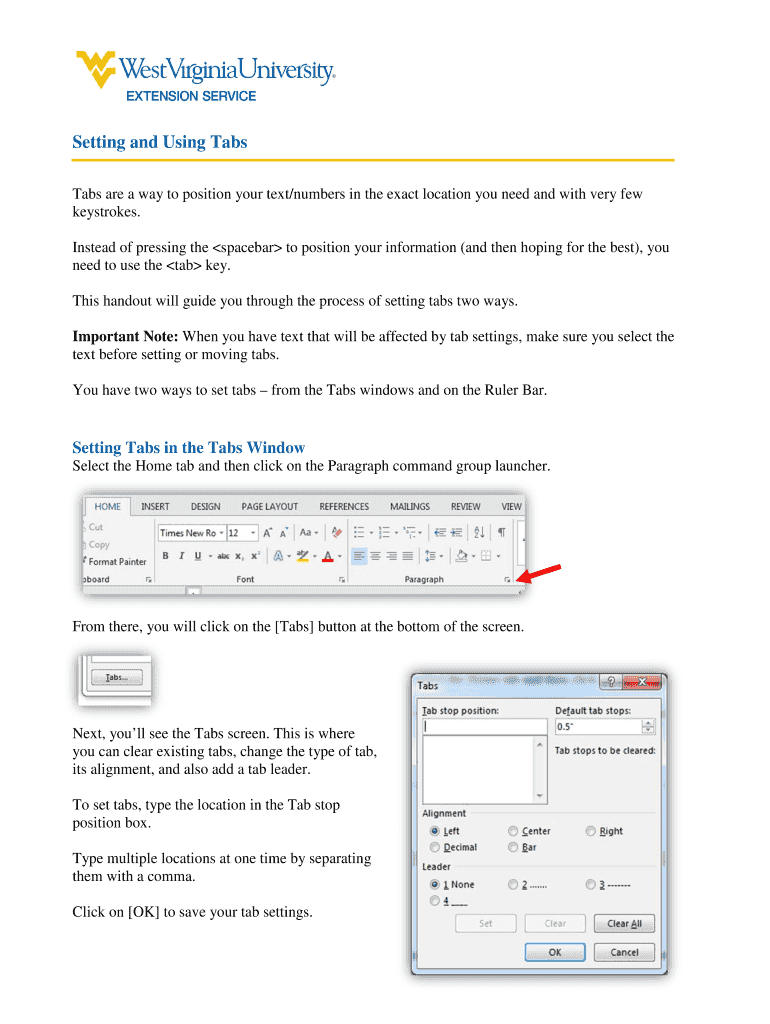Click the Show/Hide paragraph marks icon

tap(501, 533)
